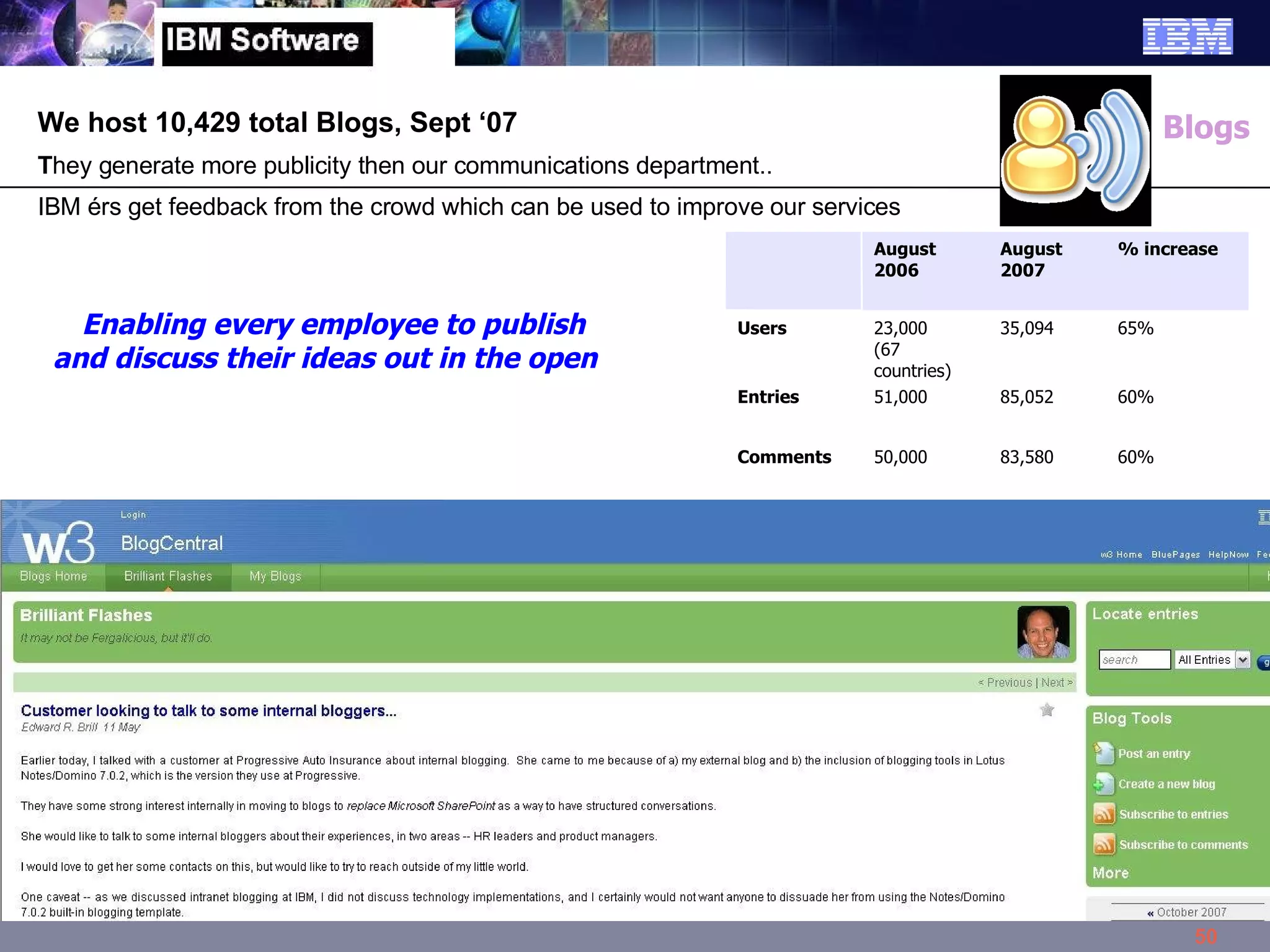Click the Subscribe to comments RSS icon
Screen dimensions: 1270x952
[x=1104, y=844]
